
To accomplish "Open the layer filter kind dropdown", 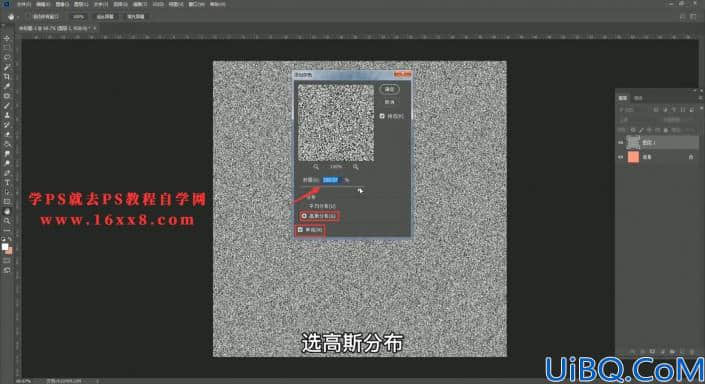I will point(633,109).
